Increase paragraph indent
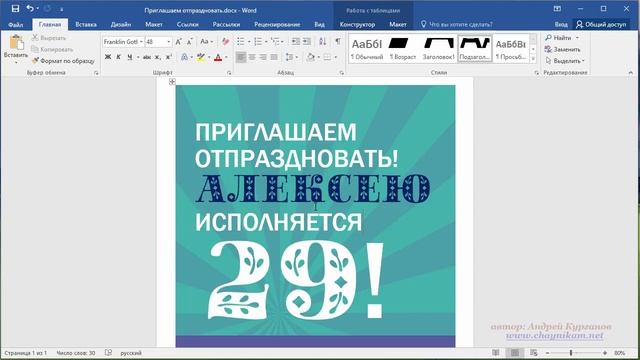640x360 pixels. [x=307, y=42]
